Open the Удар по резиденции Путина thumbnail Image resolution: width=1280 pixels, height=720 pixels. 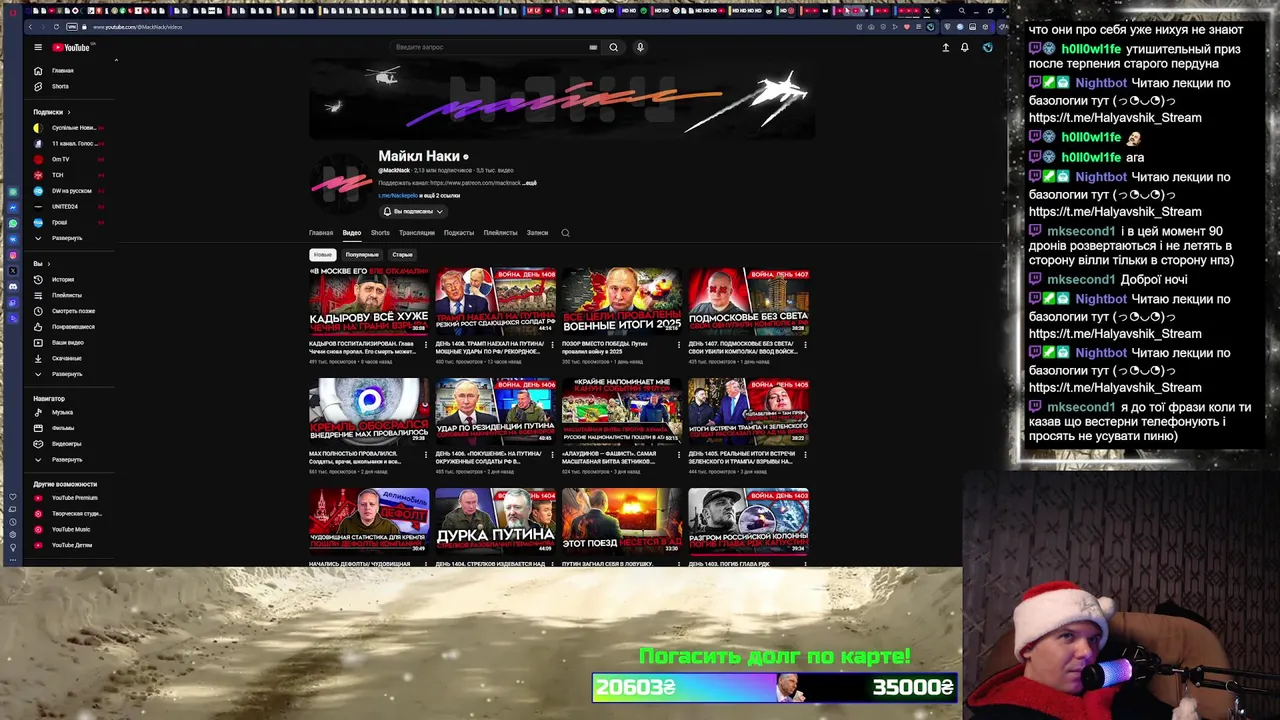tap(495, 411)
